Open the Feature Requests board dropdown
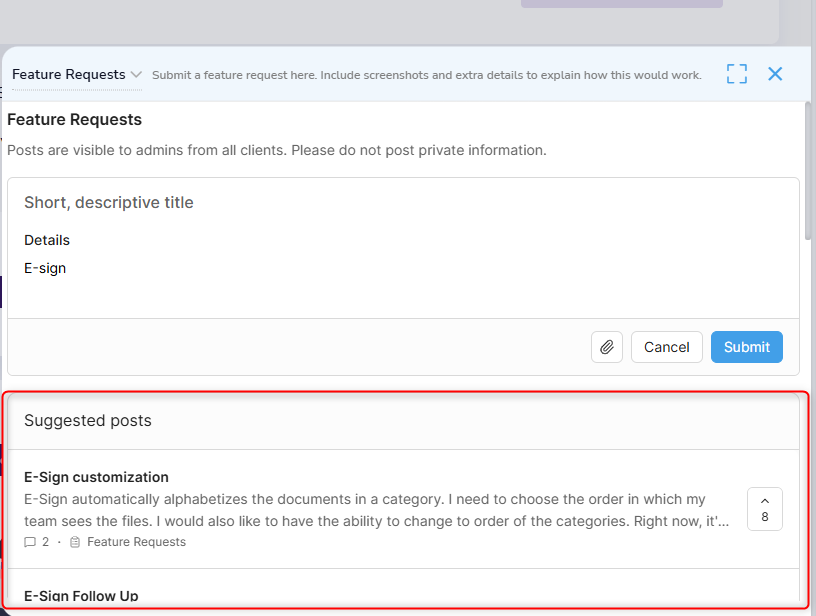The height and width of the screenshot is (616, 816). click(69, 75)
